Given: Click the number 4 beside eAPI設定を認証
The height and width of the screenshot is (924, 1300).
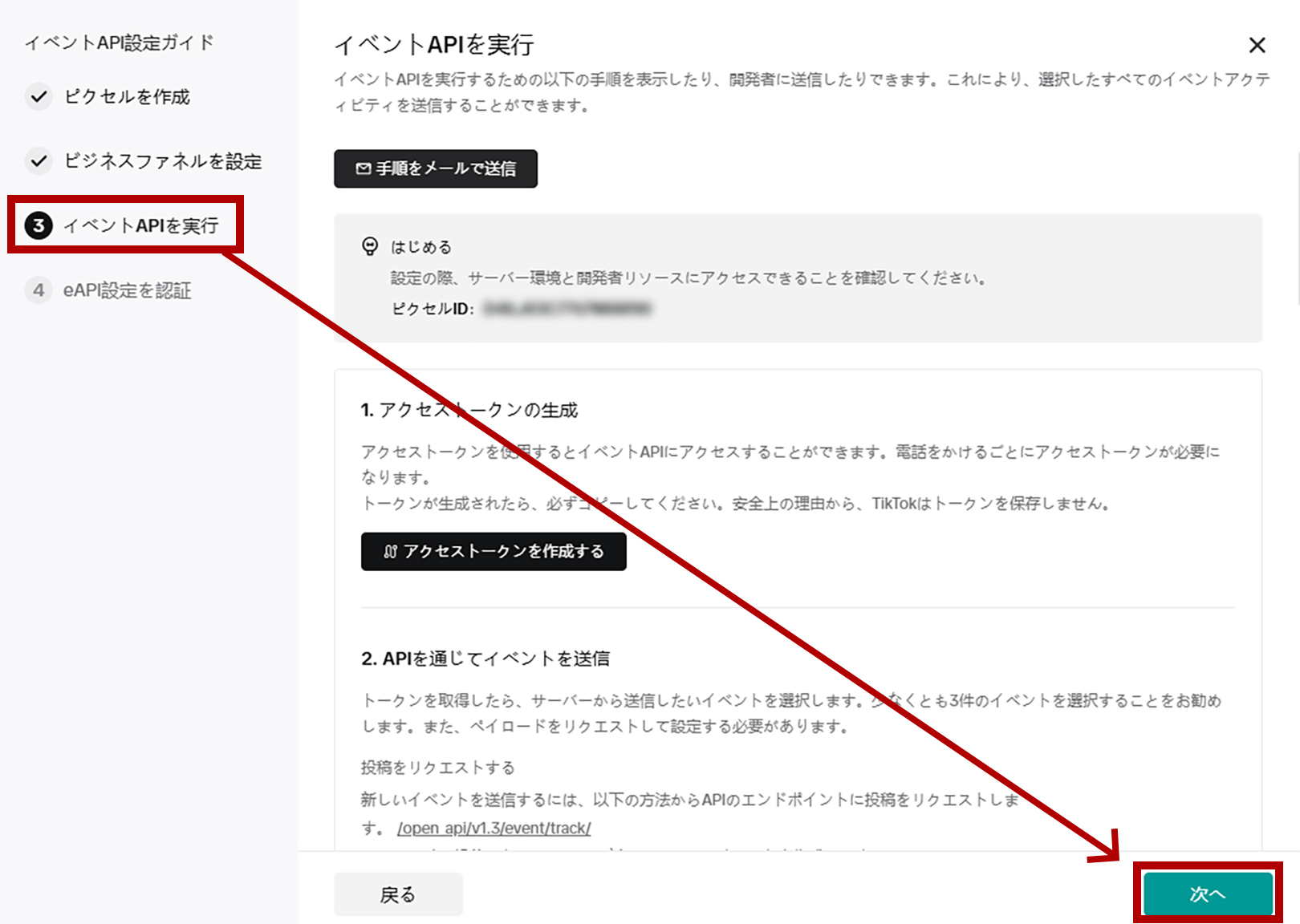Looking at the screenshot, I should point(39,290).
